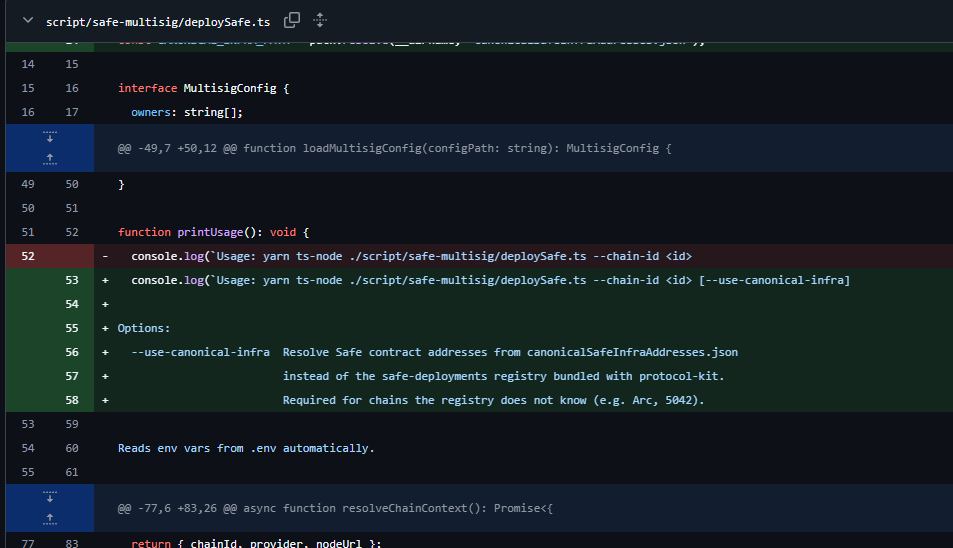Image resolution: width=953 pixels, height=548 pixels.
Task: Click the closing brace on new line 50
Action: (121, 184)
